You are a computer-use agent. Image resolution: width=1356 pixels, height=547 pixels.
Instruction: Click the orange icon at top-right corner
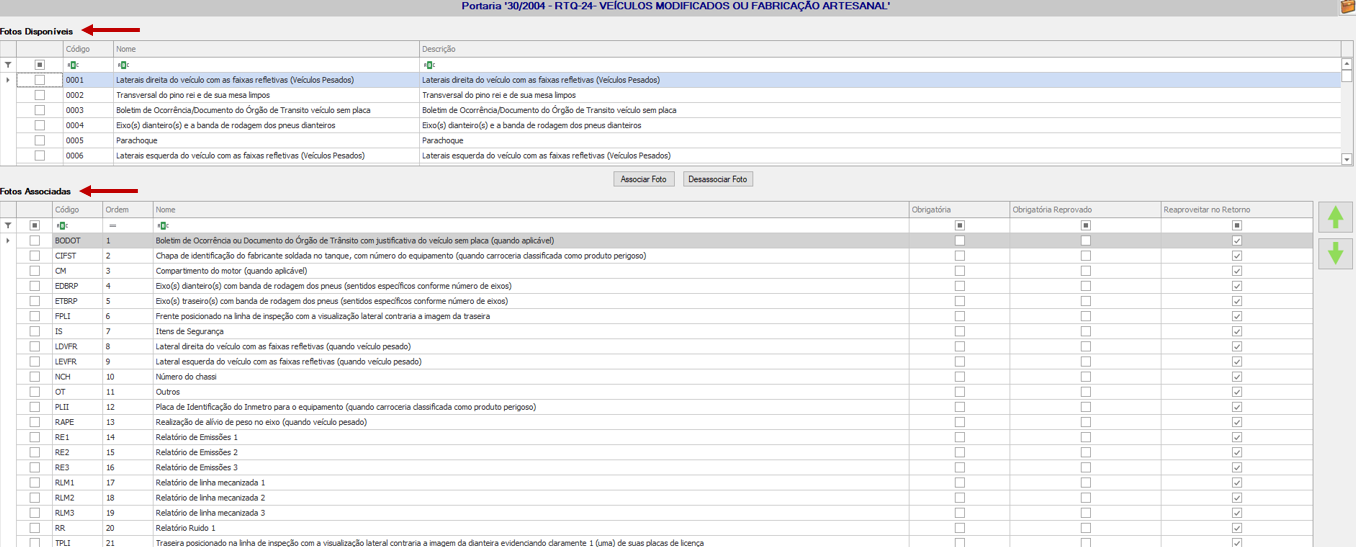1347,7
